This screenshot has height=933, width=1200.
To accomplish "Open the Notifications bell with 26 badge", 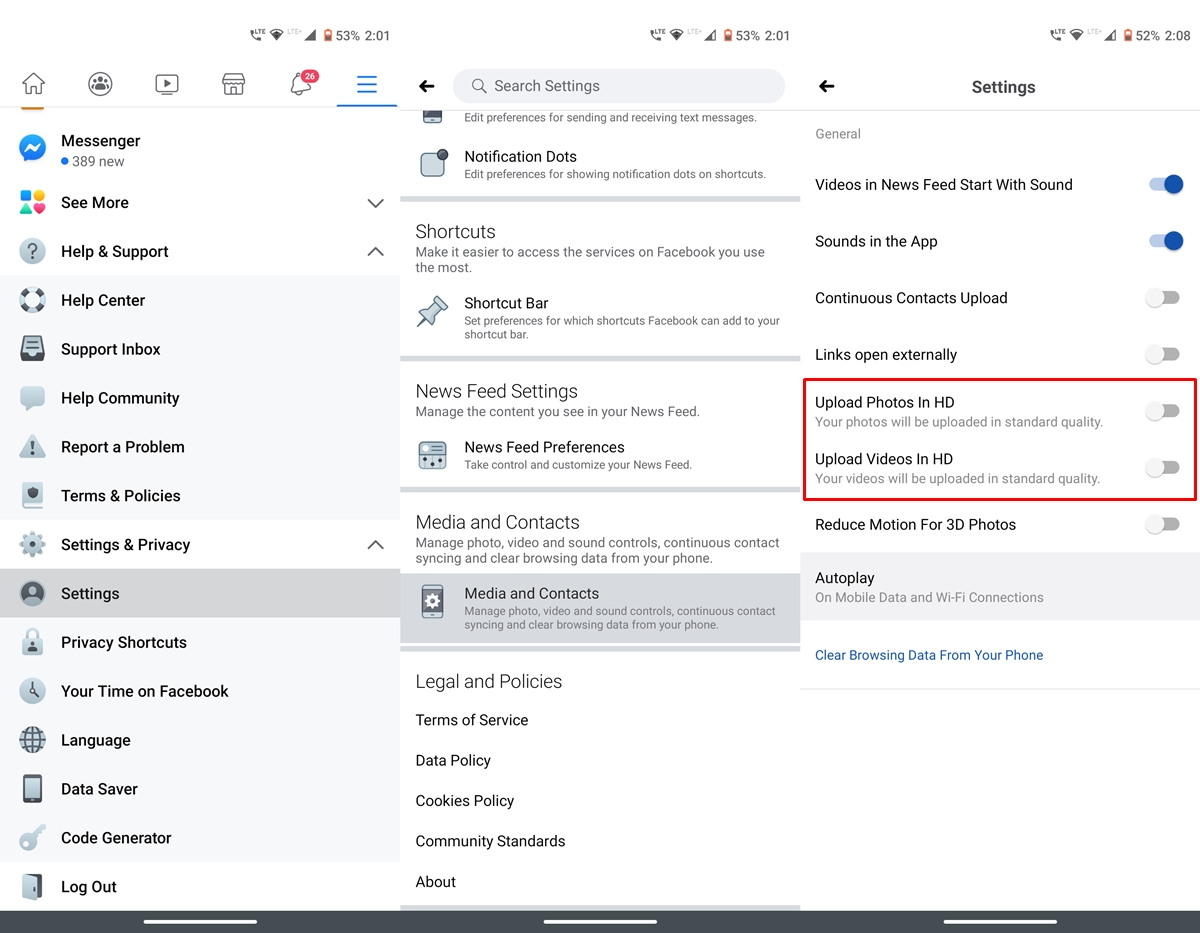I will (302, 83).
